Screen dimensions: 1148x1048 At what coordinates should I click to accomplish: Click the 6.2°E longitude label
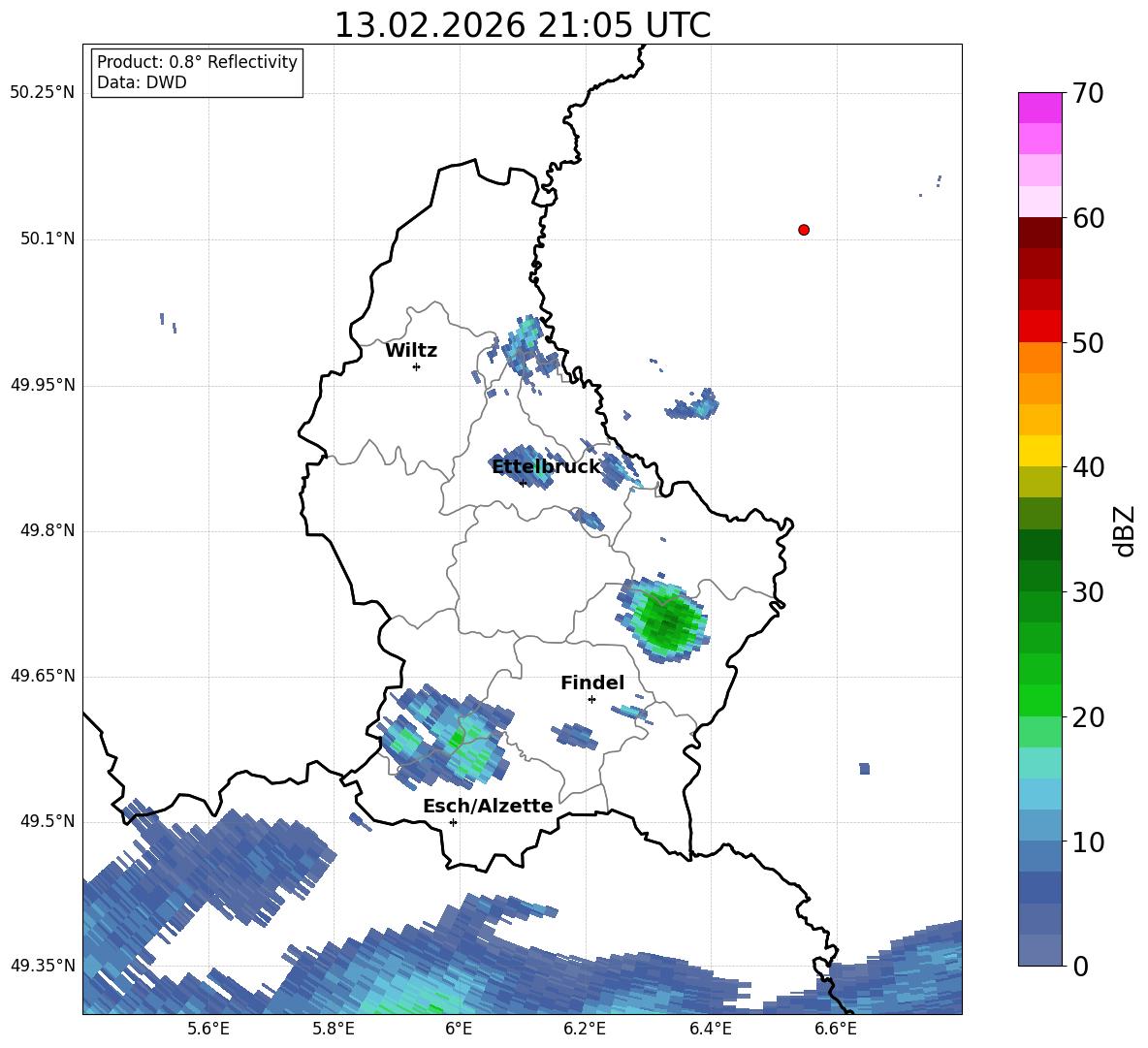coord(585,1029)
